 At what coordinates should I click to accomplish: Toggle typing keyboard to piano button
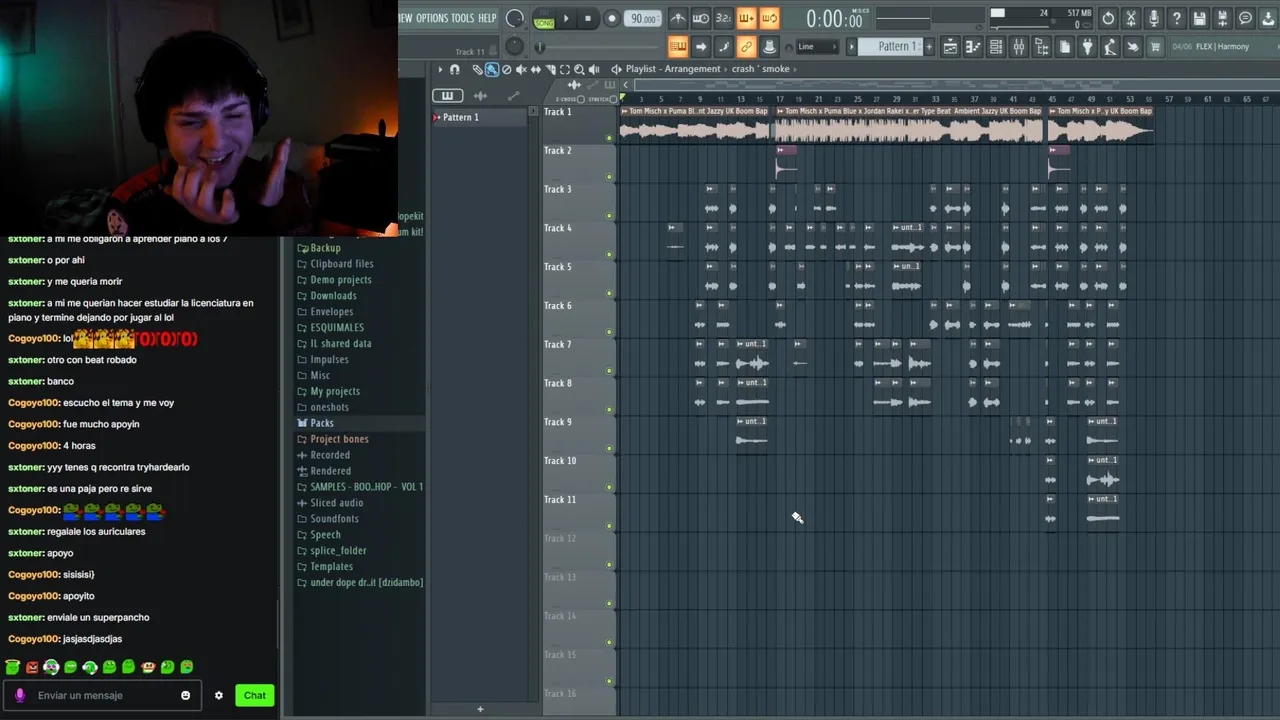[x=678, y=46]
